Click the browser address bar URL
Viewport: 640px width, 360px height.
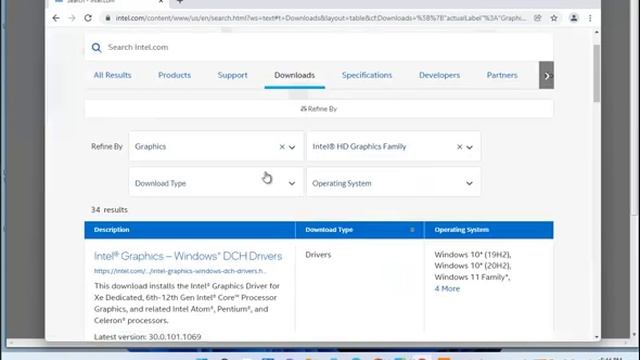click(321, 18)
